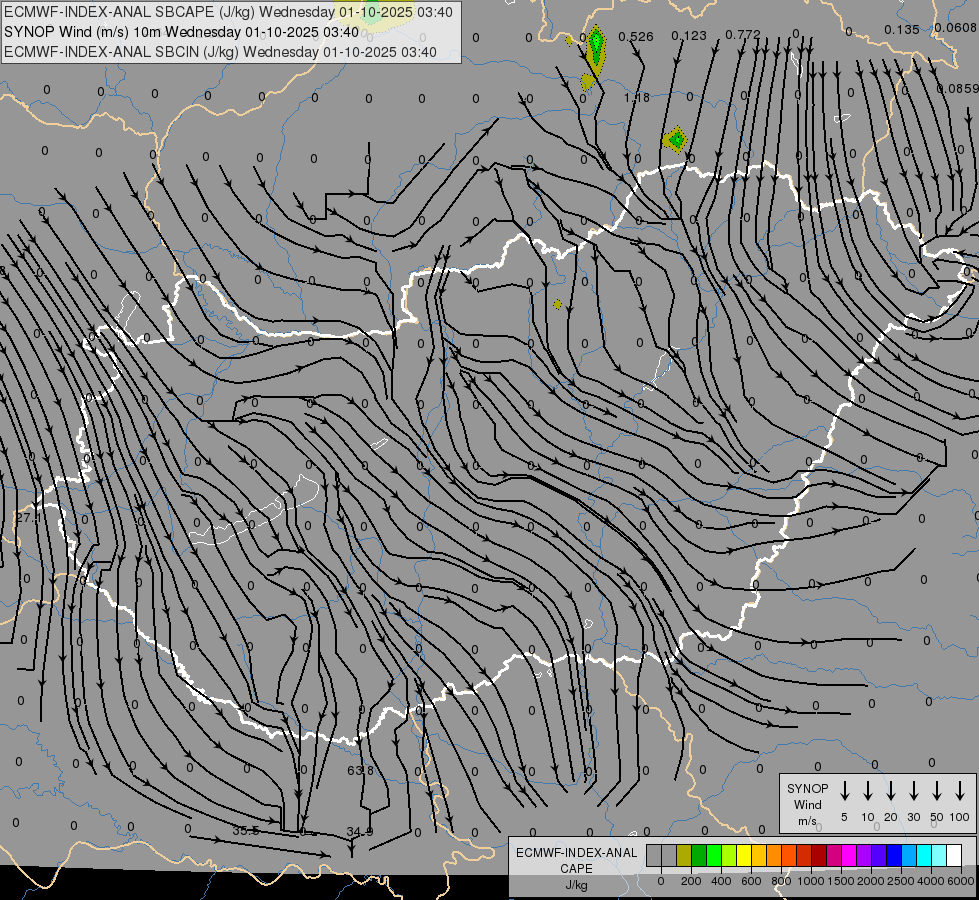Select the orange swatch just before 800
Screen dimensions: 979x900
pos(774,855)
